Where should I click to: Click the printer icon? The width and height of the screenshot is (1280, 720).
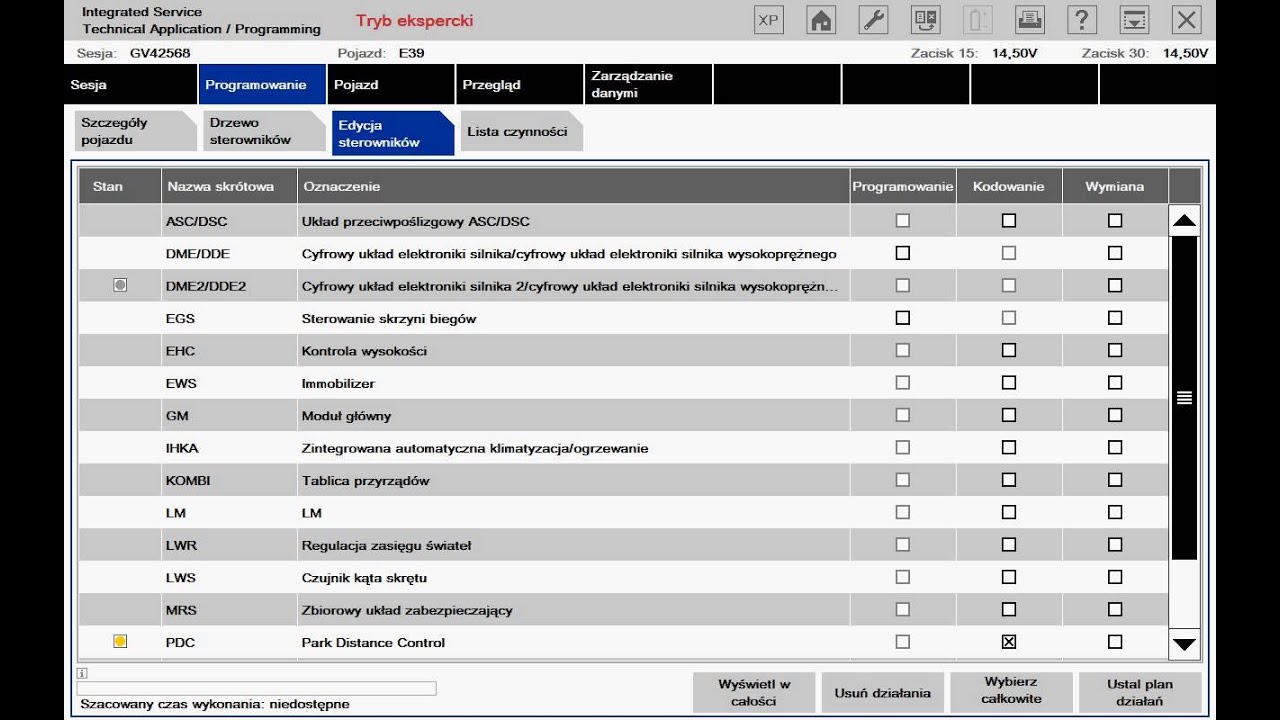(1030, 20)
